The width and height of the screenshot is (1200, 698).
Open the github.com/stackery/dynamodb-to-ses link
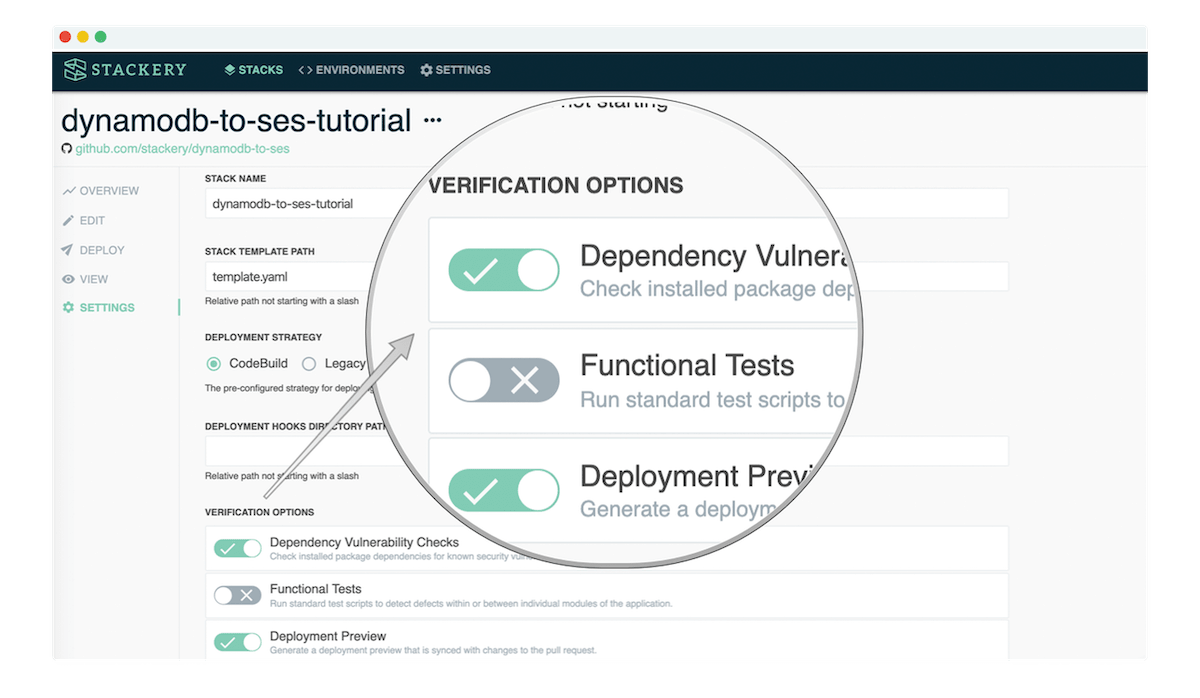[x=182, y=149]
